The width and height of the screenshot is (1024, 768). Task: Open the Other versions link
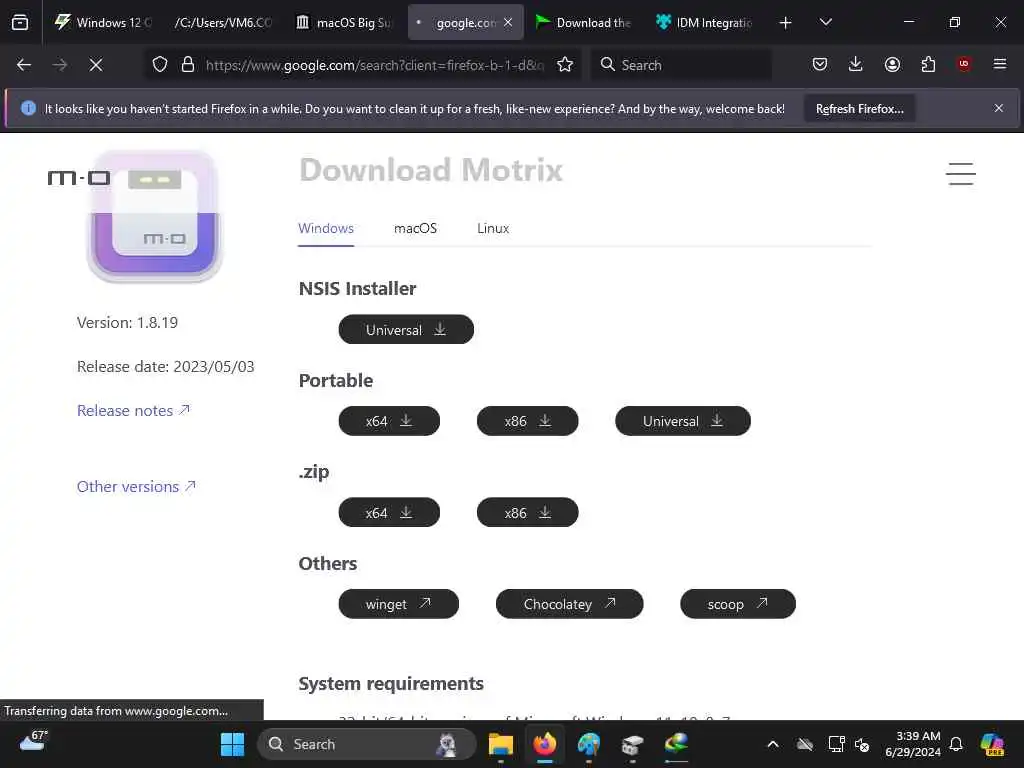pyautogui.click(x=136, y=487)
